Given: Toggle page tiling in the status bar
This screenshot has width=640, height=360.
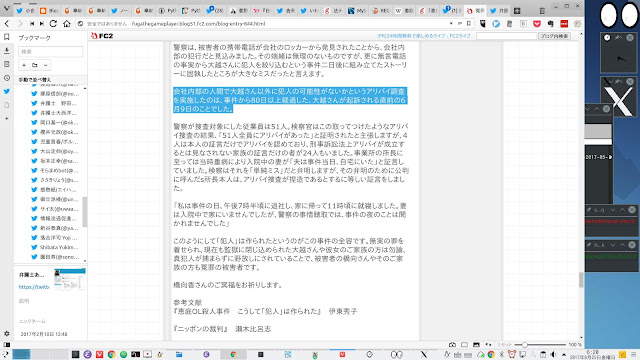Looking at the screenshot, I should (x=464, y=344).
